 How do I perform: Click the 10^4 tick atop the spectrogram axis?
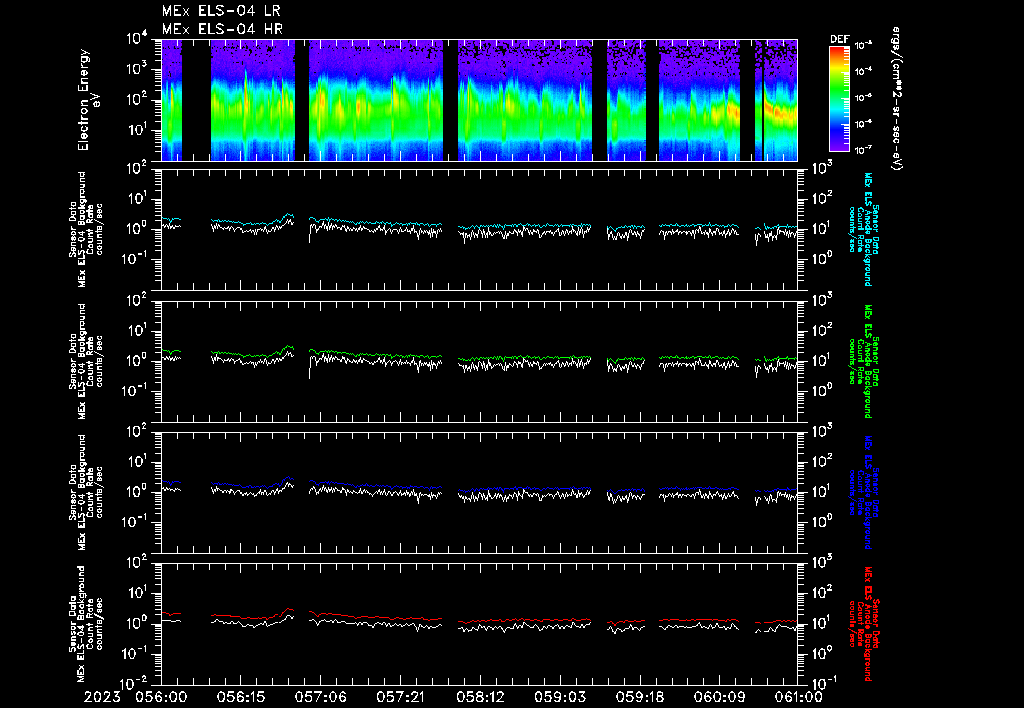click(x=138, y=39)
